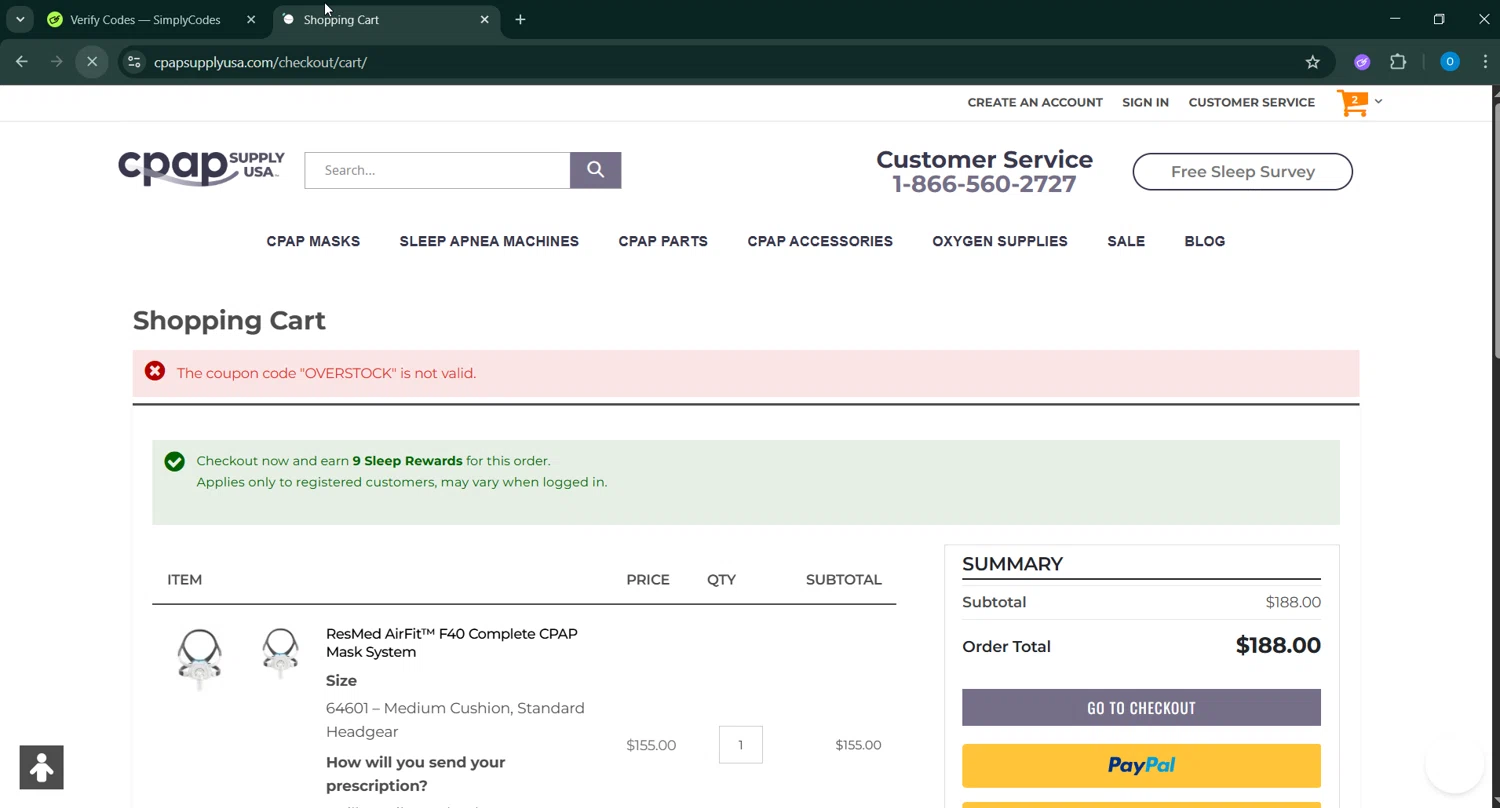Click the quantity field for ResMed AirFit F40
This screenshot has height=808, width=1500.
tap(740, 744)
